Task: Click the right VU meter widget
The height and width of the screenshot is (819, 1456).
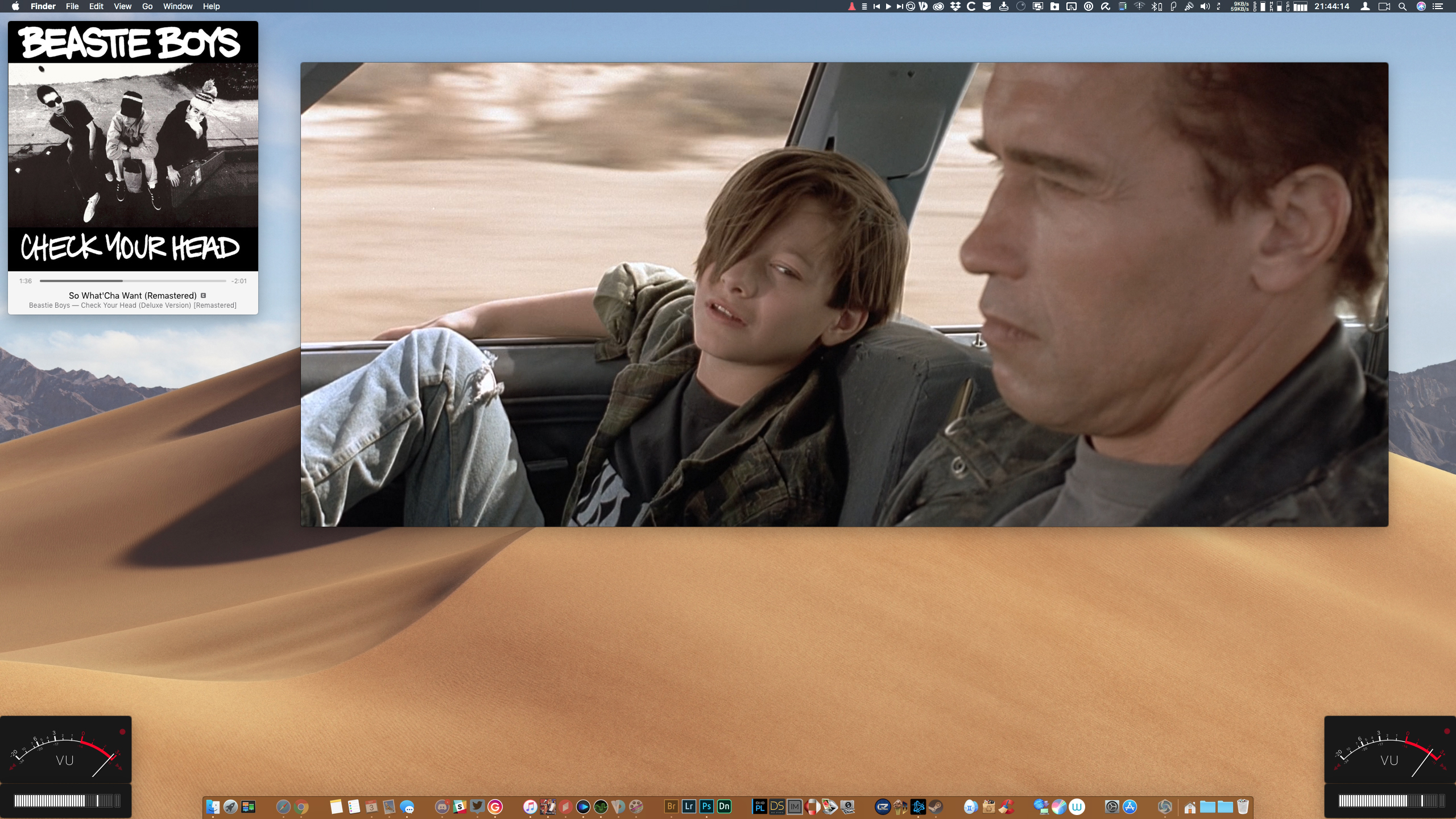Action: pos(1390,750)
